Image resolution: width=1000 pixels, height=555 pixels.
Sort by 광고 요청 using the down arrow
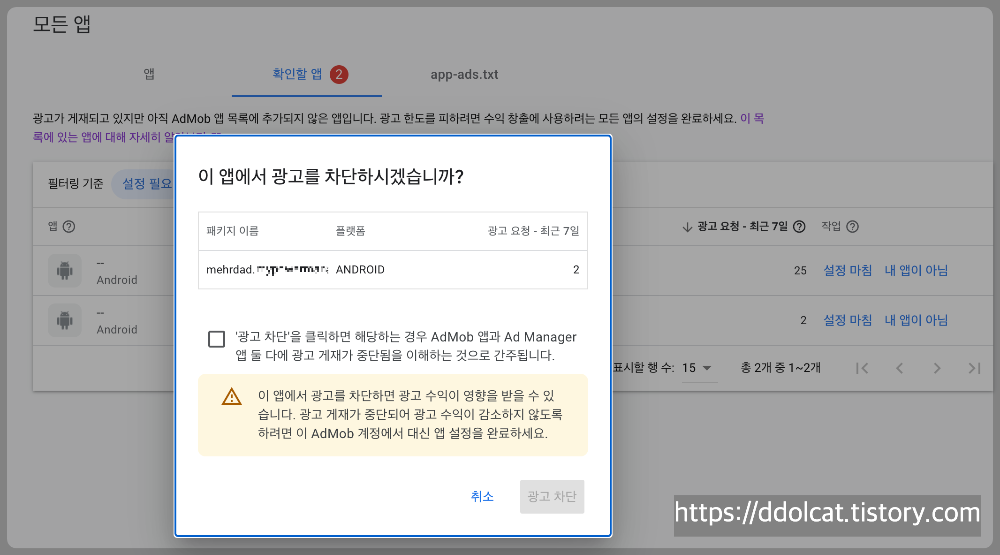point(687,227)
